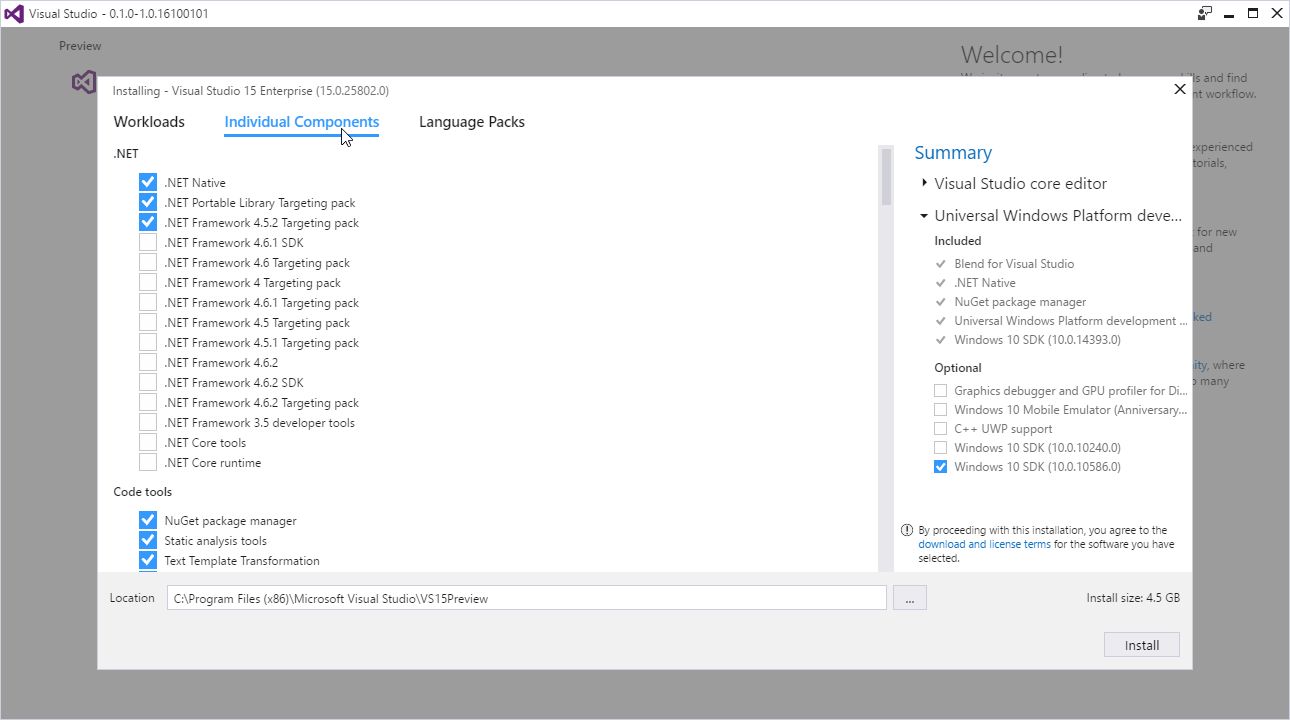
Task: Uncheck the .NET Native component
Action: coord(148,183)
